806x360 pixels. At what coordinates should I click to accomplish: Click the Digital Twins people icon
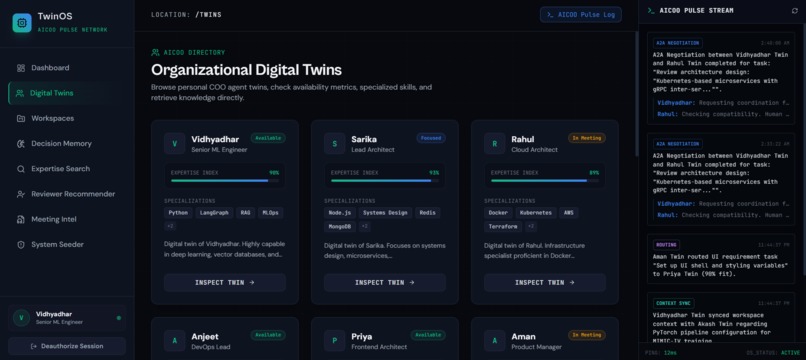tap(20, 93)
